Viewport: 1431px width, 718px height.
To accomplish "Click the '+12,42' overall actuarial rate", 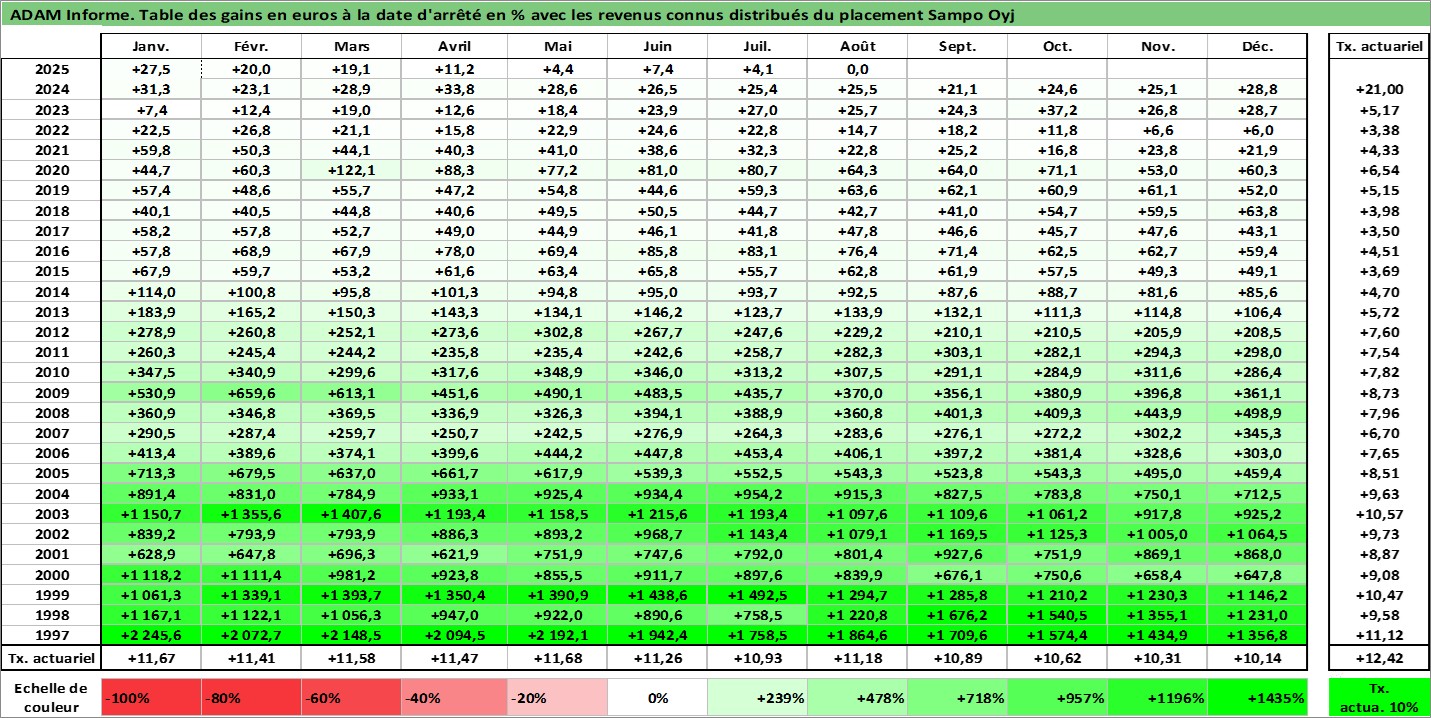I will tap(1379, 658).
